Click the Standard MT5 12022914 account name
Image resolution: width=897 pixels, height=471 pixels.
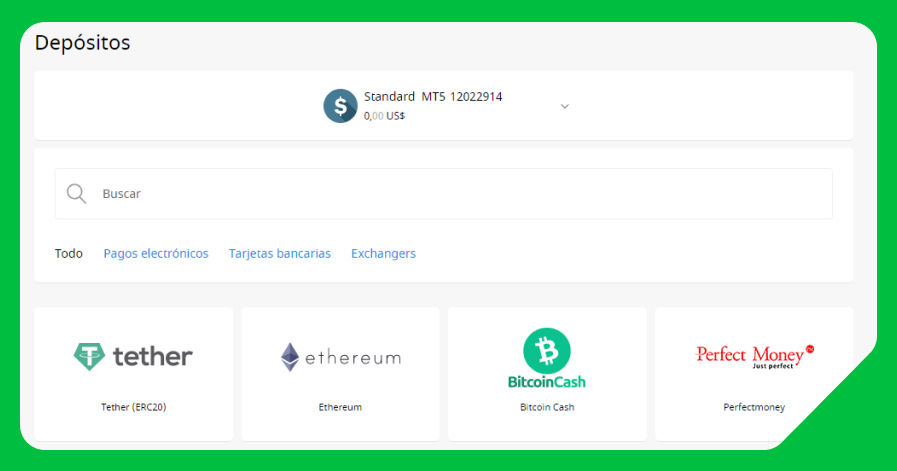tap(433, 97)
